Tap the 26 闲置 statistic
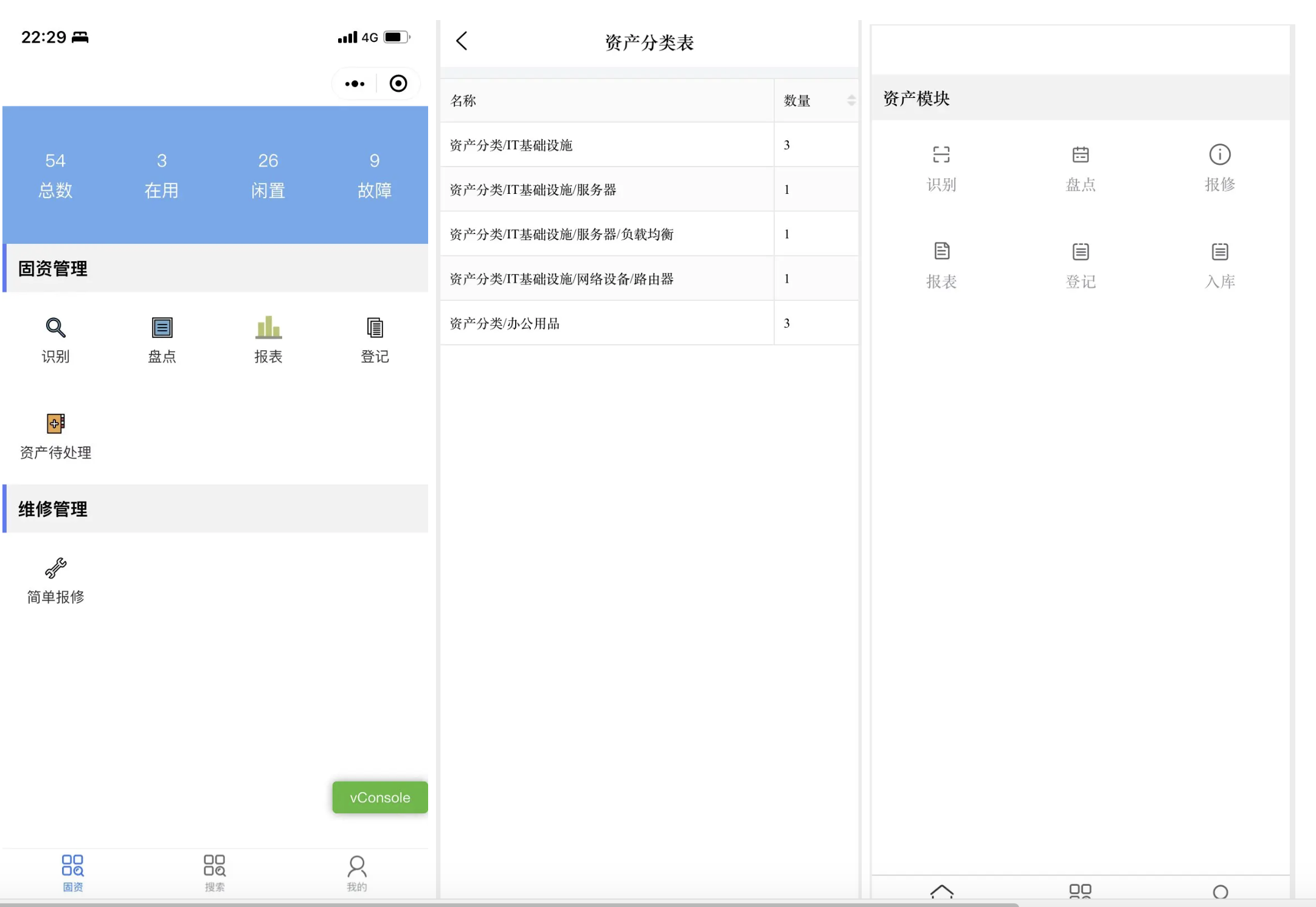This screenshot has width=1316, height=907. pos(268,175)
